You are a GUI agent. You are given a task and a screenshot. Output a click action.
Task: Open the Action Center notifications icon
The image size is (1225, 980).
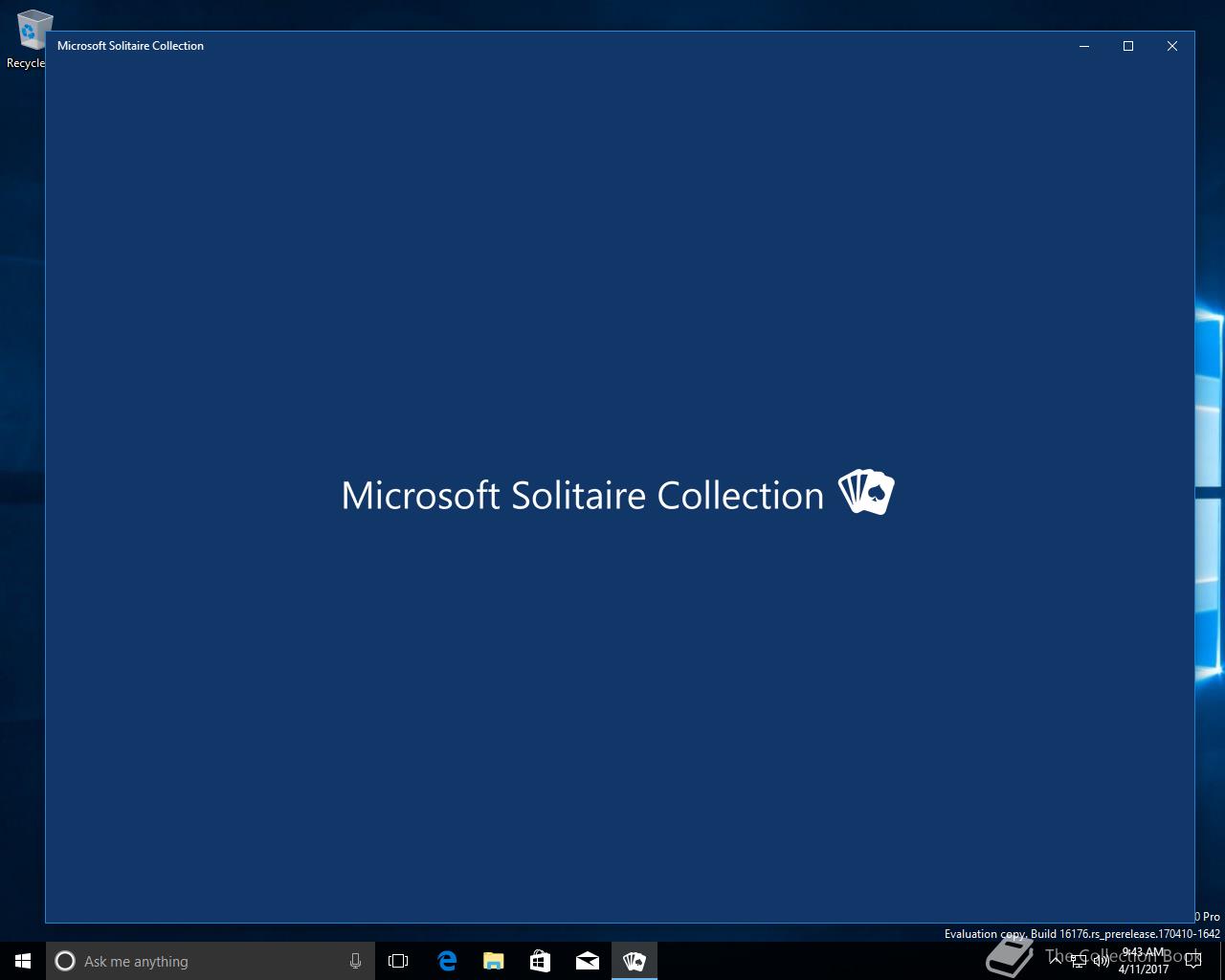point(1193,961)
